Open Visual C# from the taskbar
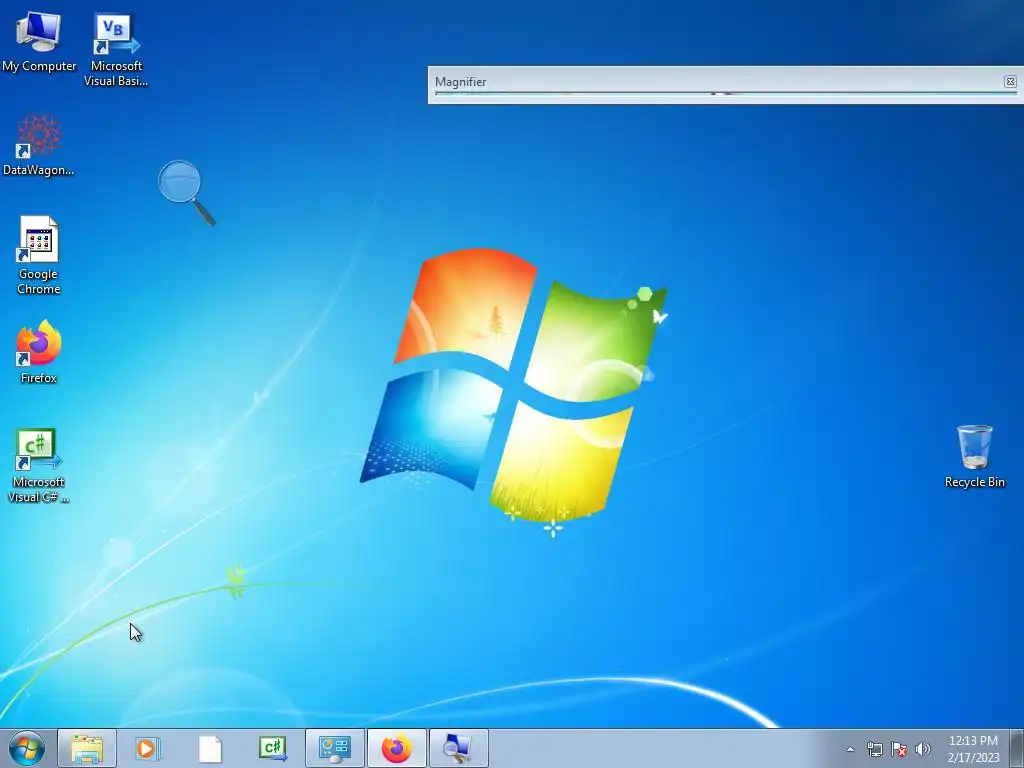This screenshot has width=1024, height=768. click(x=272, y=748)
